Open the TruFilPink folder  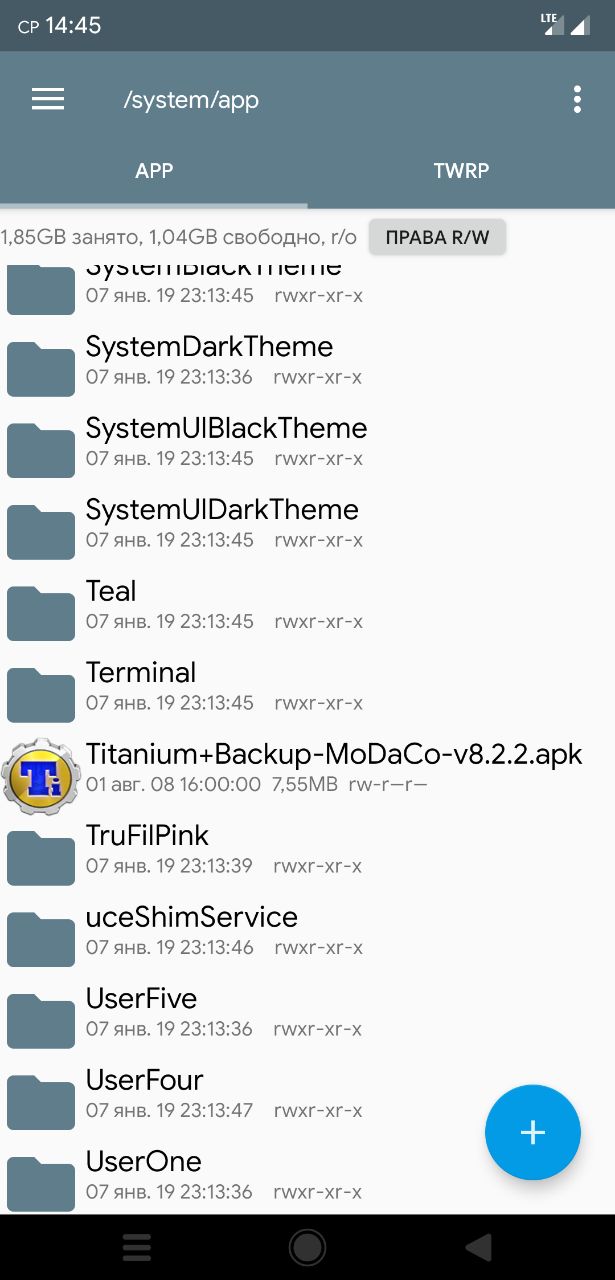(x=307, y=849)
